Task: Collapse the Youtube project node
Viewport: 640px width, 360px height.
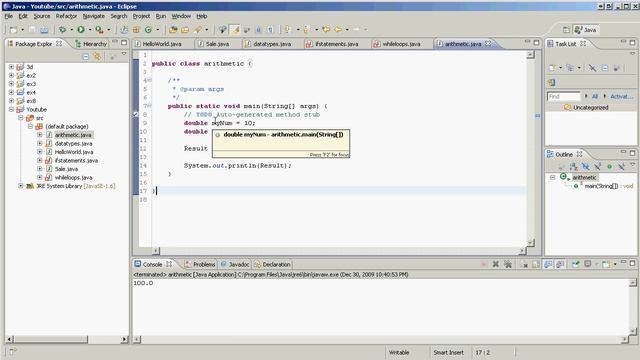Action: (11, 109)
